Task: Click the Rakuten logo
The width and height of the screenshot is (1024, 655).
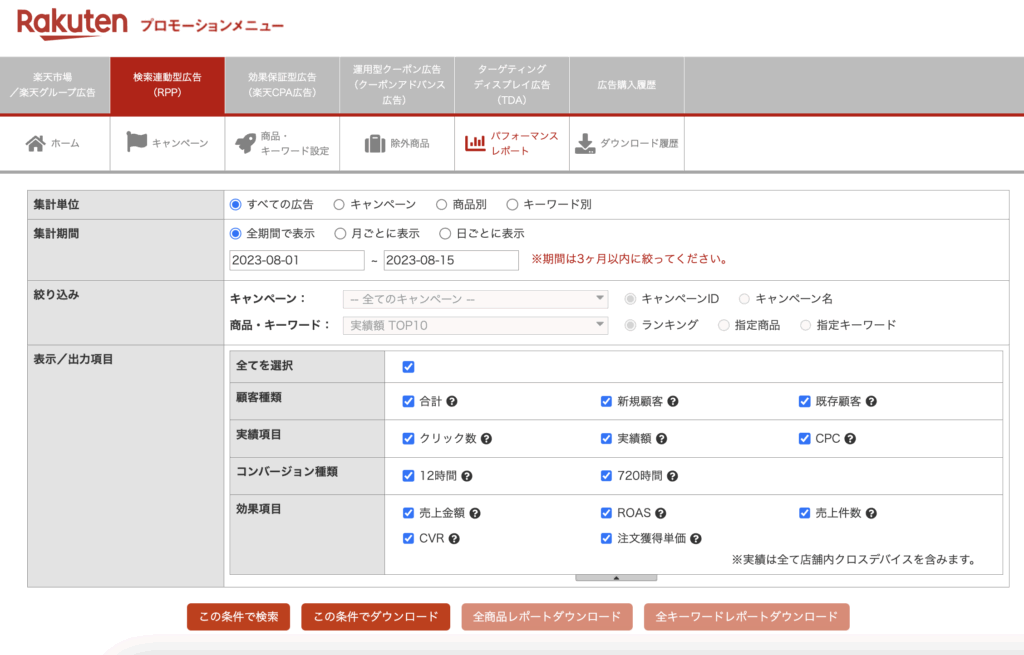Action: pos(72,24)
